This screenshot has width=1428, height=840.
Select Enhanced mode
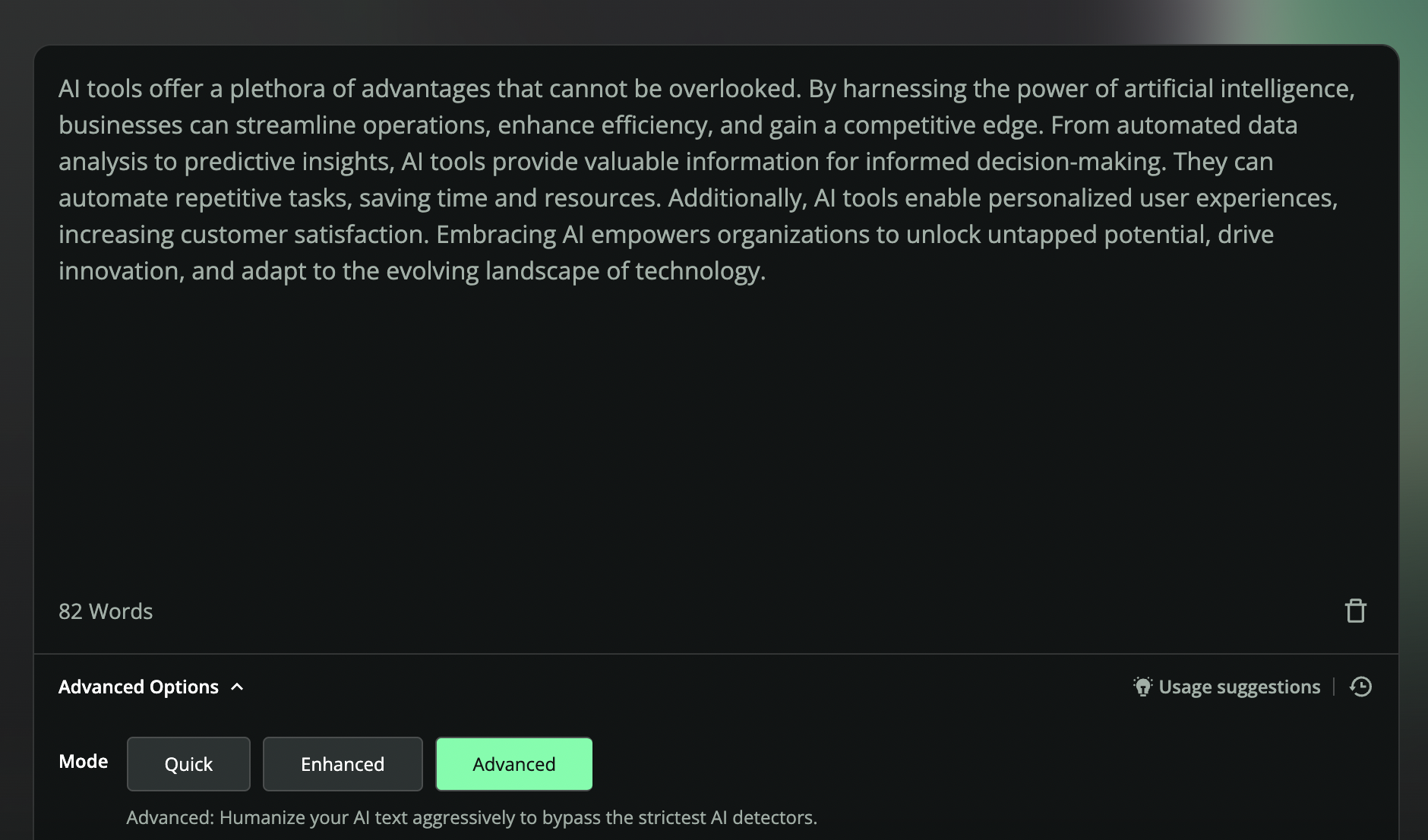[343, 764]
